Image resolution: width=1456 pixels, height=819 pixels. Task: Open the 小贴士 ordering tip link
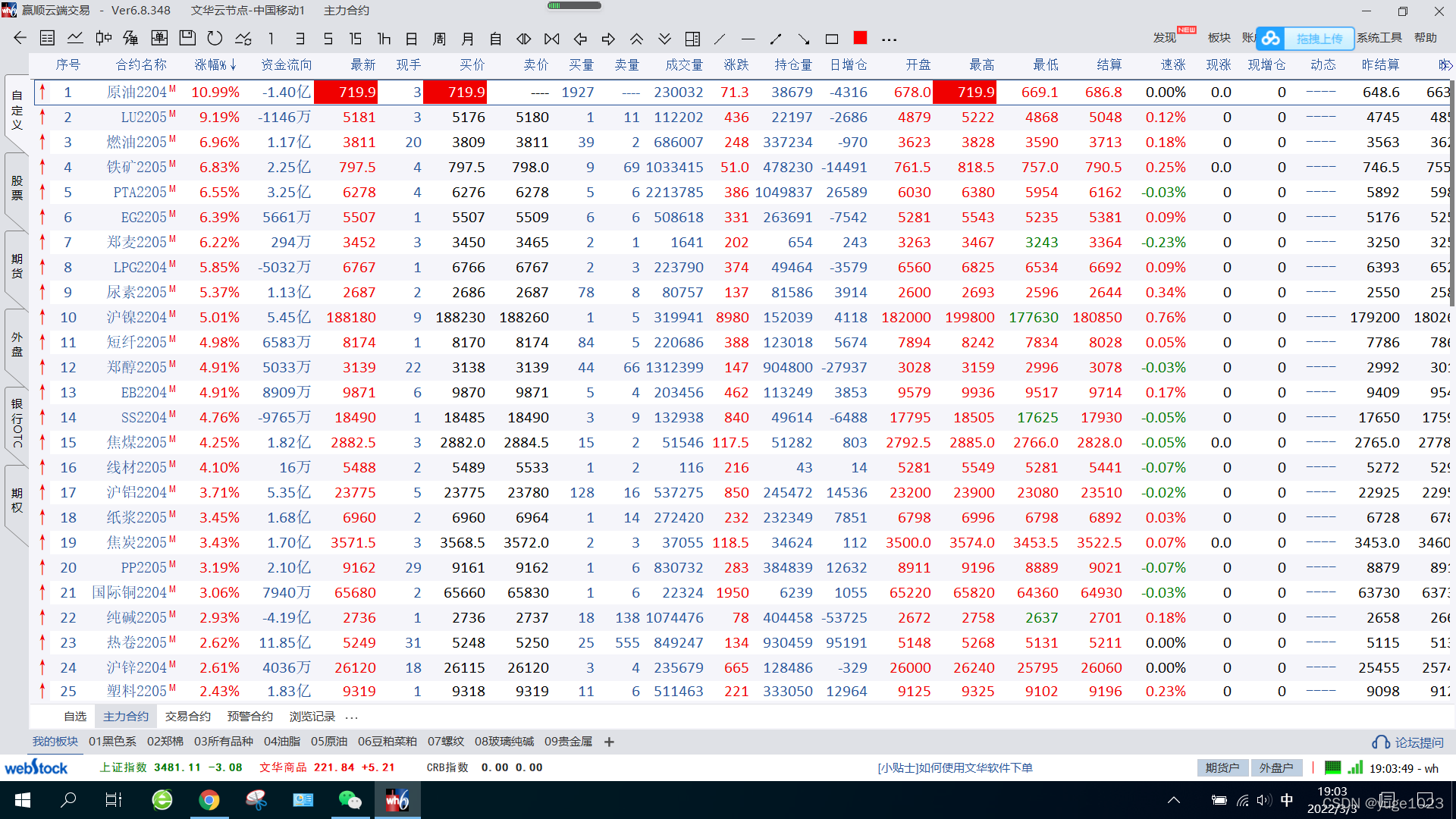[955, 768]
